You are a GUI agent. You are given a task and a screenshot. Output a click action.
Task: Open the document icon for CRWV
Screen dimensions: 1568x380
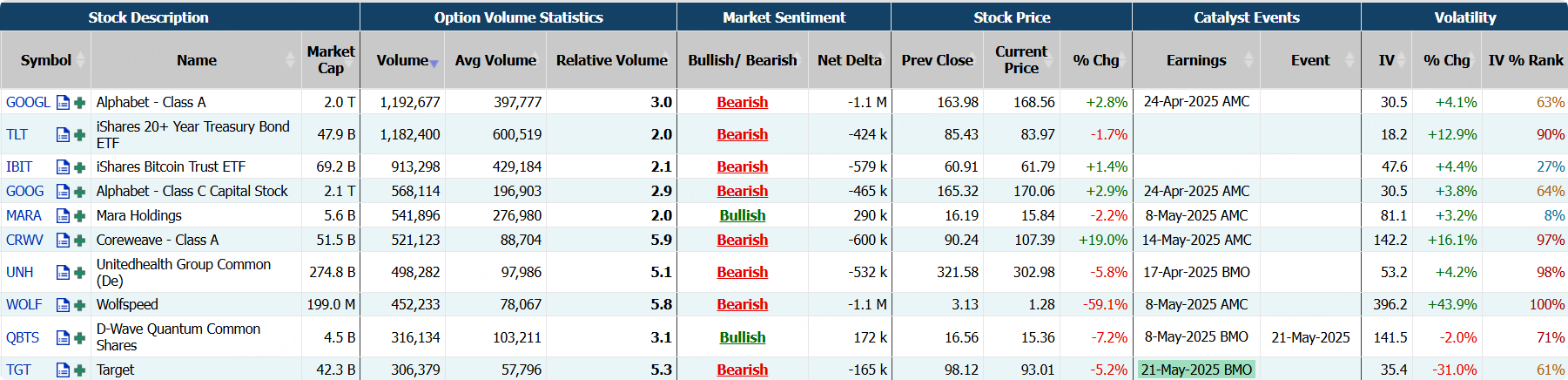point(63,241)
